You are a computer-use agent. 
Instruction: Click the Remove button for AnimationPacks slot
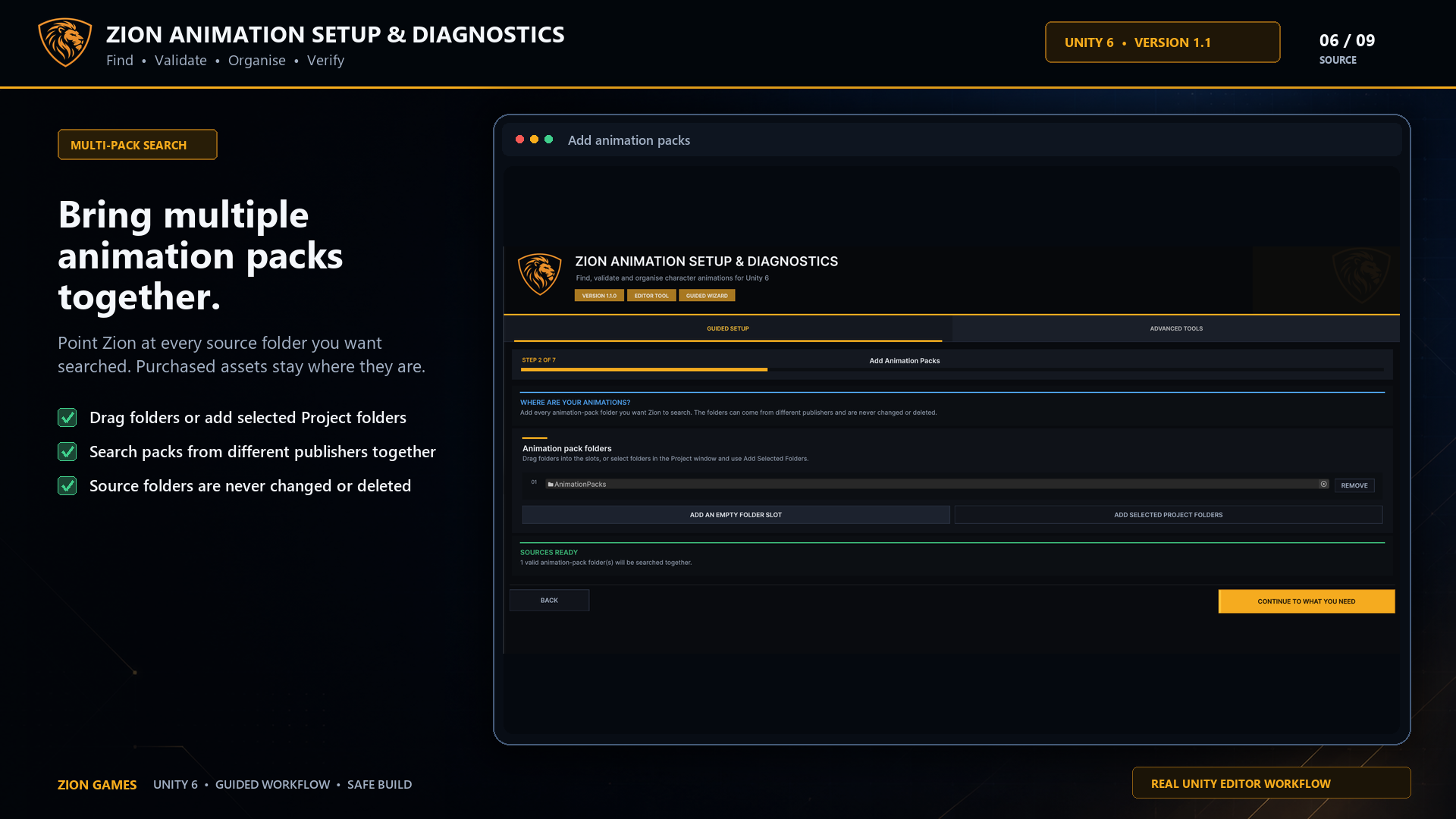point(1354,485)
